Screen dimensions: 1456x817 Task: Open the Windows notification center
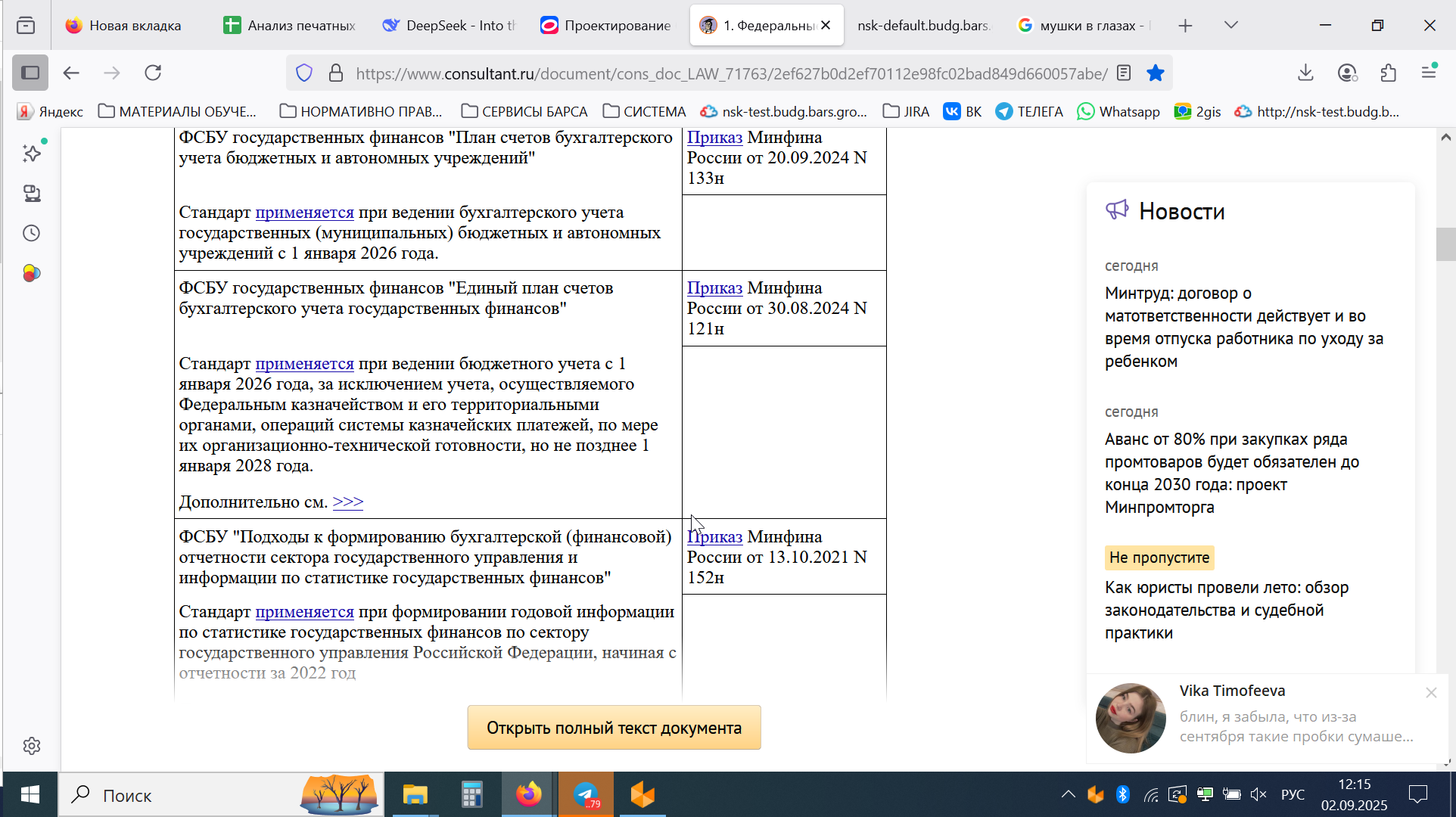coord(1418,794)
